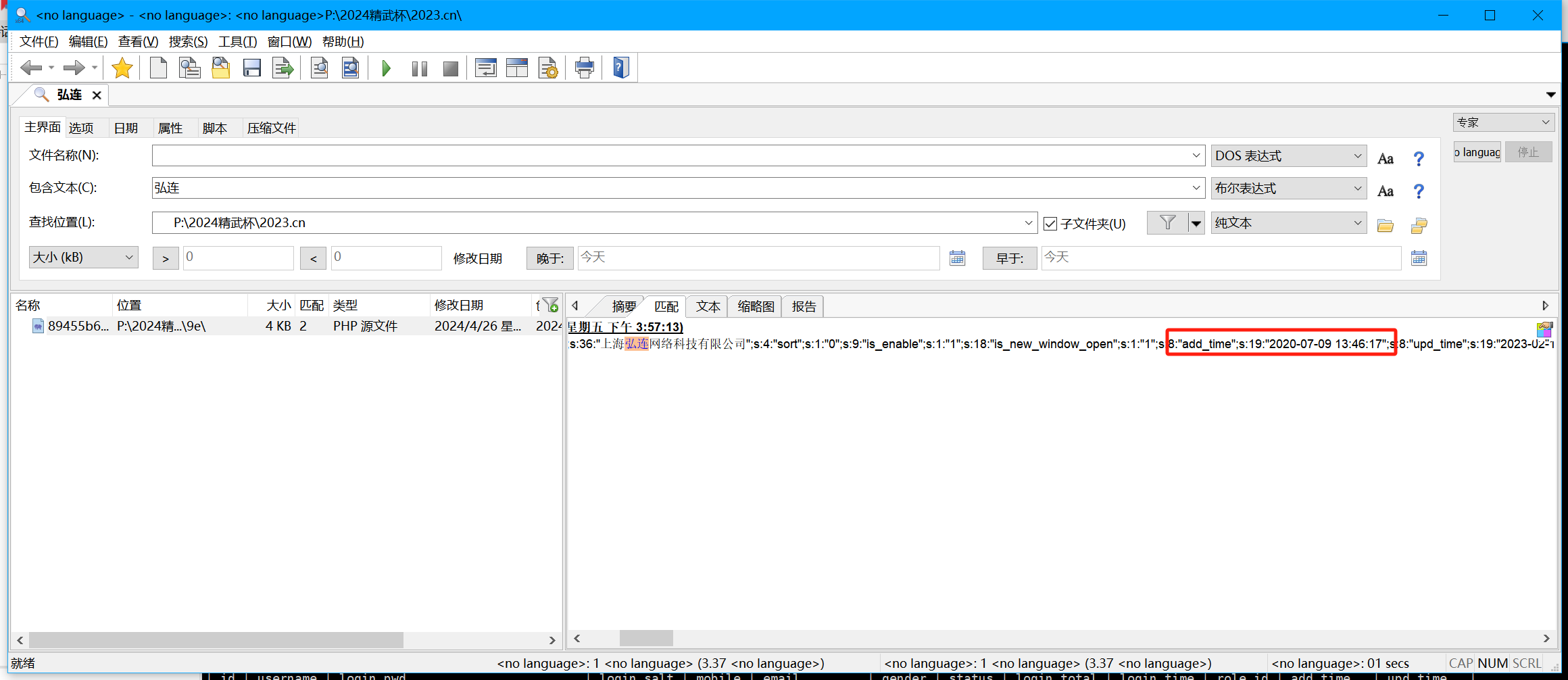
Task: Click the 早于: button
Action: click(1010, 258)
